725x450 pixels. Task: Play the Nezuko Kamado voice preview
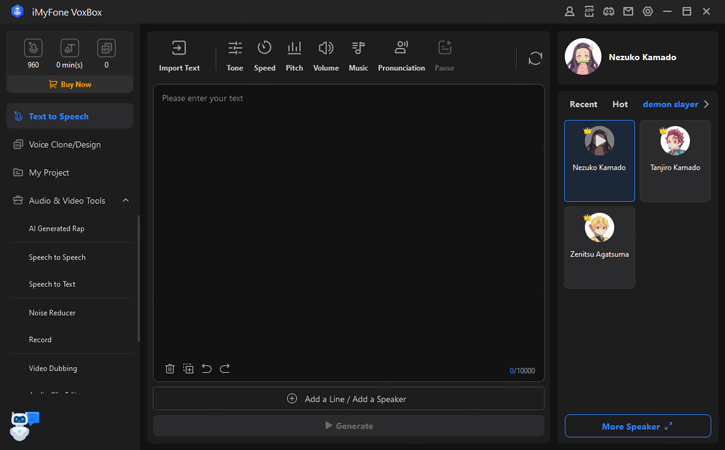point(599,140)
